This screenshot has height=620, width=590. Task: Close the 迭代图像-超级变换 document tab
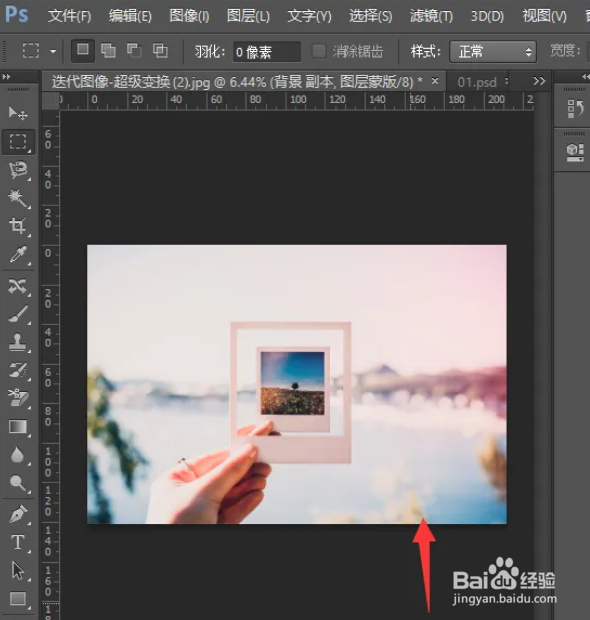tap(435, 81)
